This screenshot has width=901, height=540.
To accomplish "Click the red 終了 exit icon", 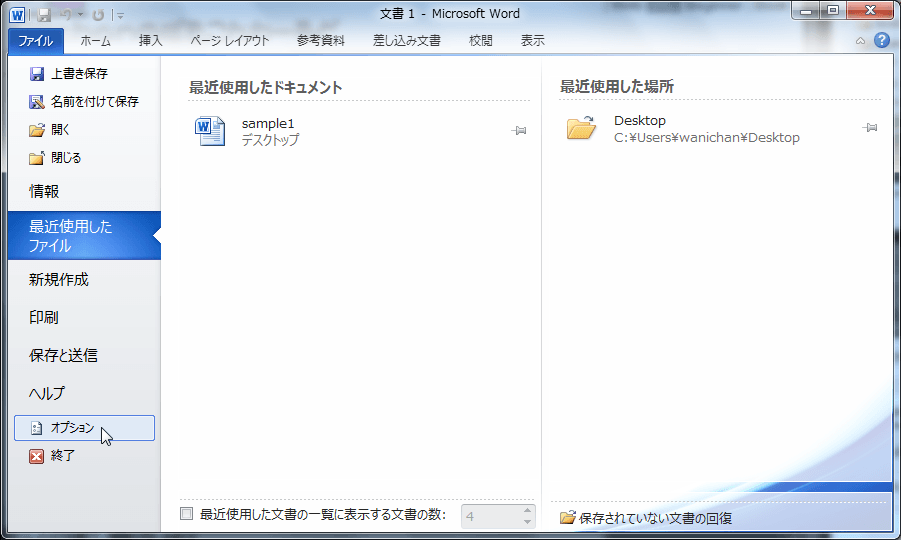I will [36, 456].
